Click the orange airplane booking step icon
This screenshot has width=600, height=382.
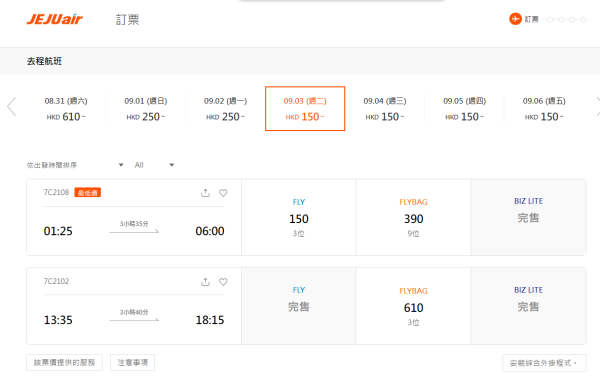[515, 19]
